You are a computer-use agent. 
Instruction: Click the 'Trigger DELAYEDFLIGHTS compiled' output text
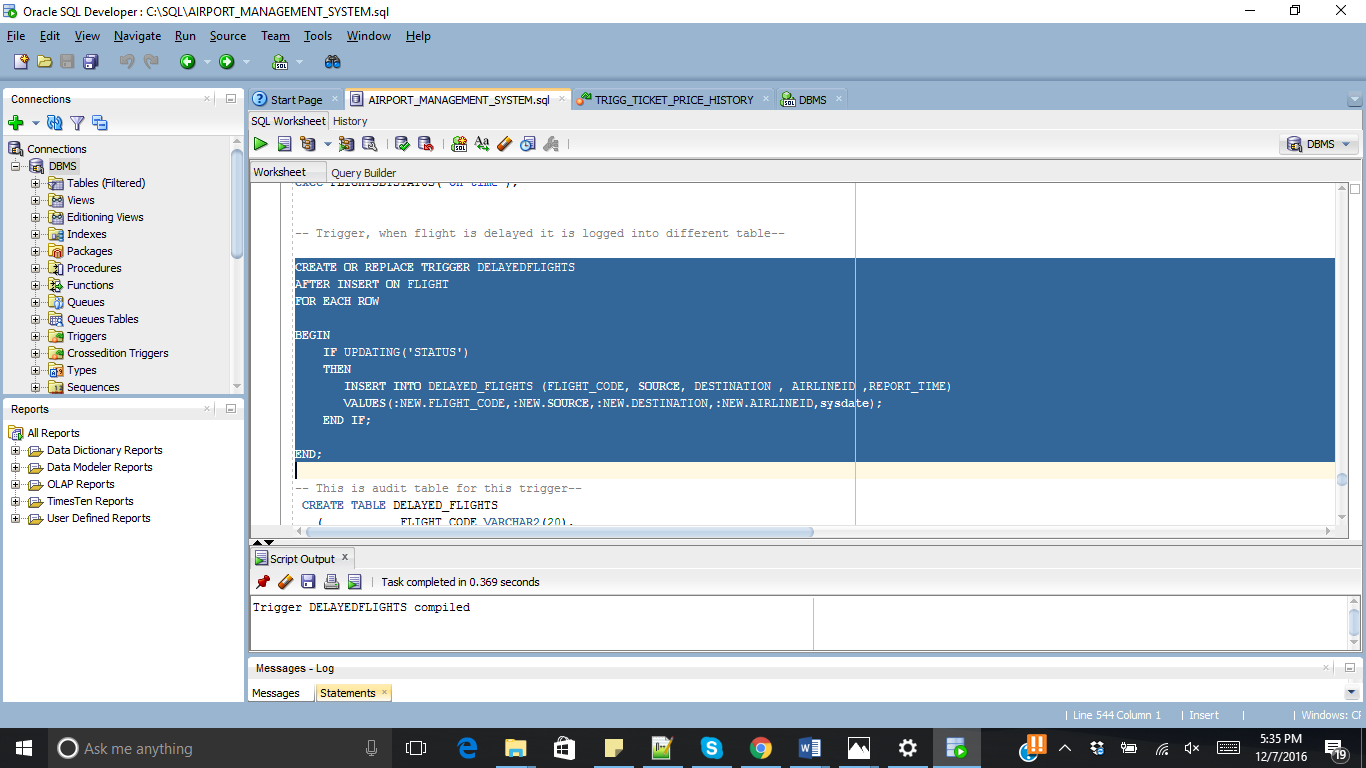[361, 607]
